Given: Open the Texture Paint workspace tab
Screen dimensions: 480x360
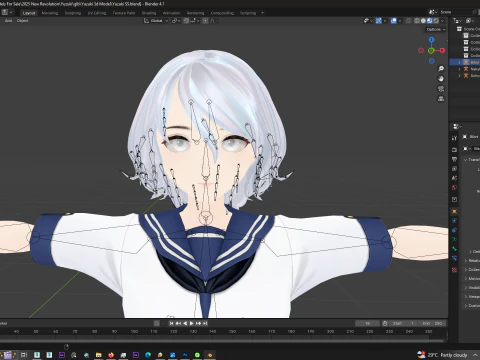Looking at the screenshot, I should (x=124, y=13).
